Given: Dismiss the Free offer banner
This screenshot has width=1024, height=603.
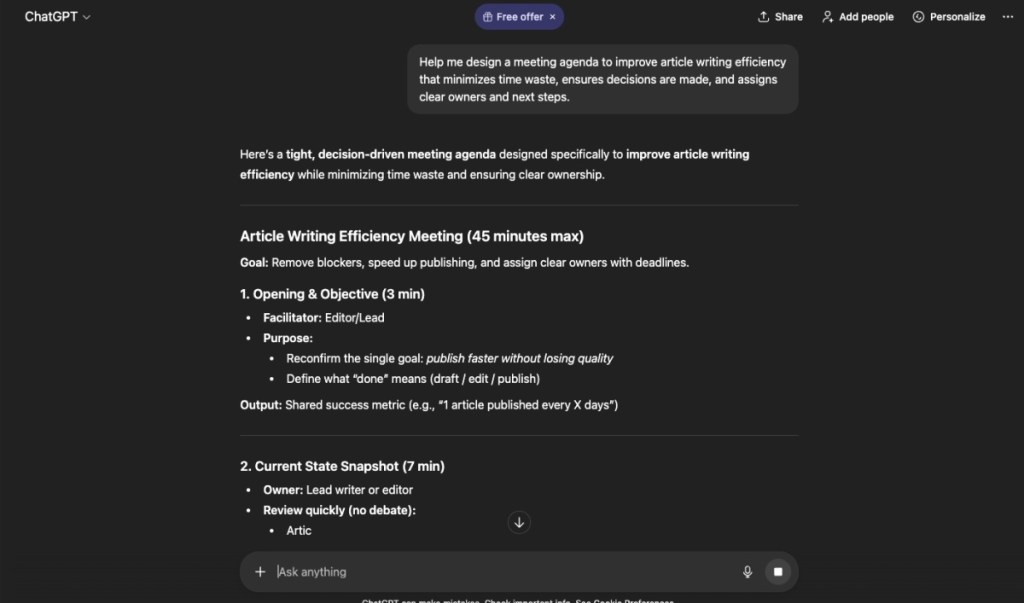Looking at the screenshot, I should click(x=554, y=16).
